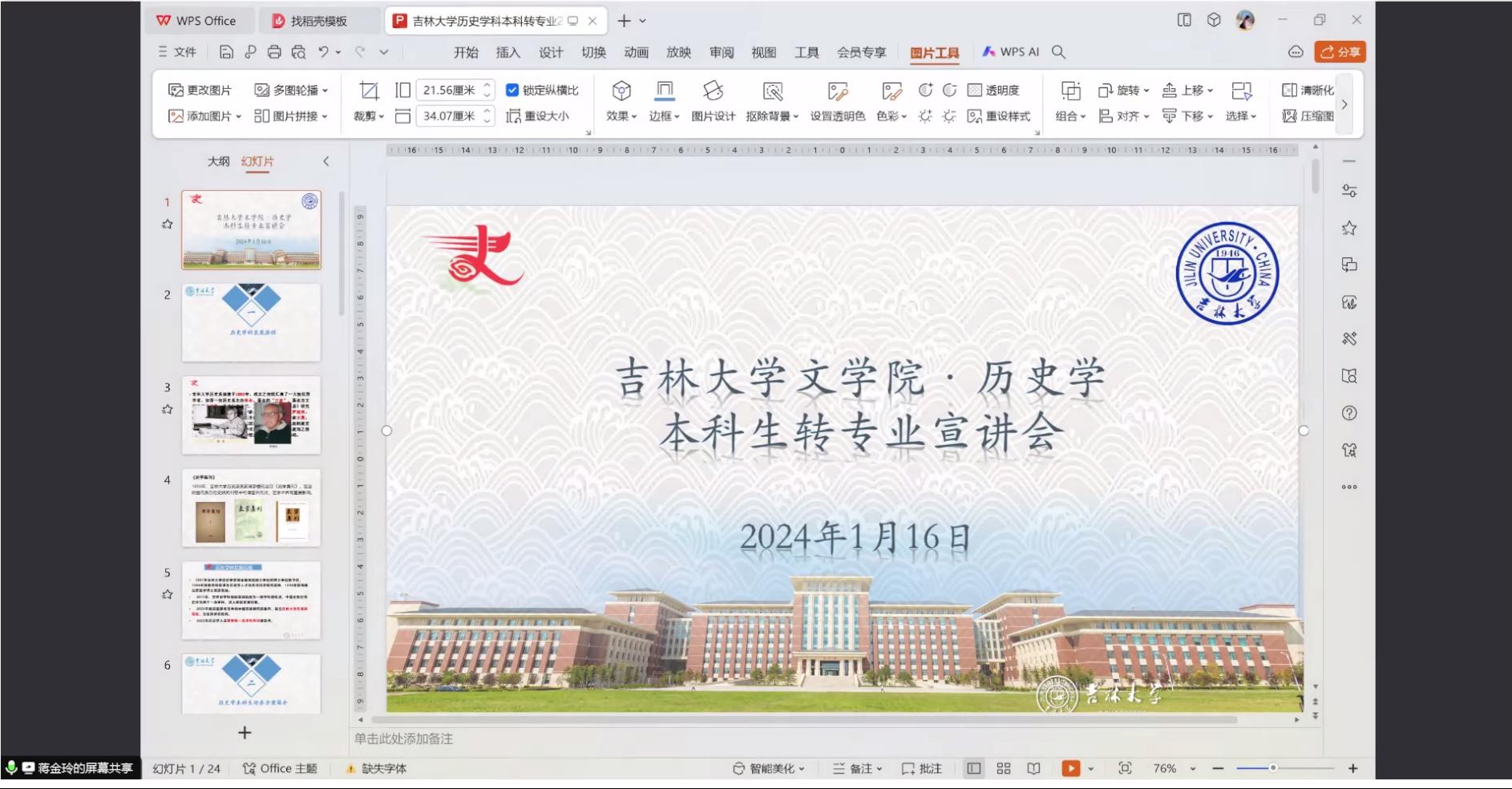Click the crop (裁剪) tool icon
The image size is (1512, 789).
pos(369,91)
